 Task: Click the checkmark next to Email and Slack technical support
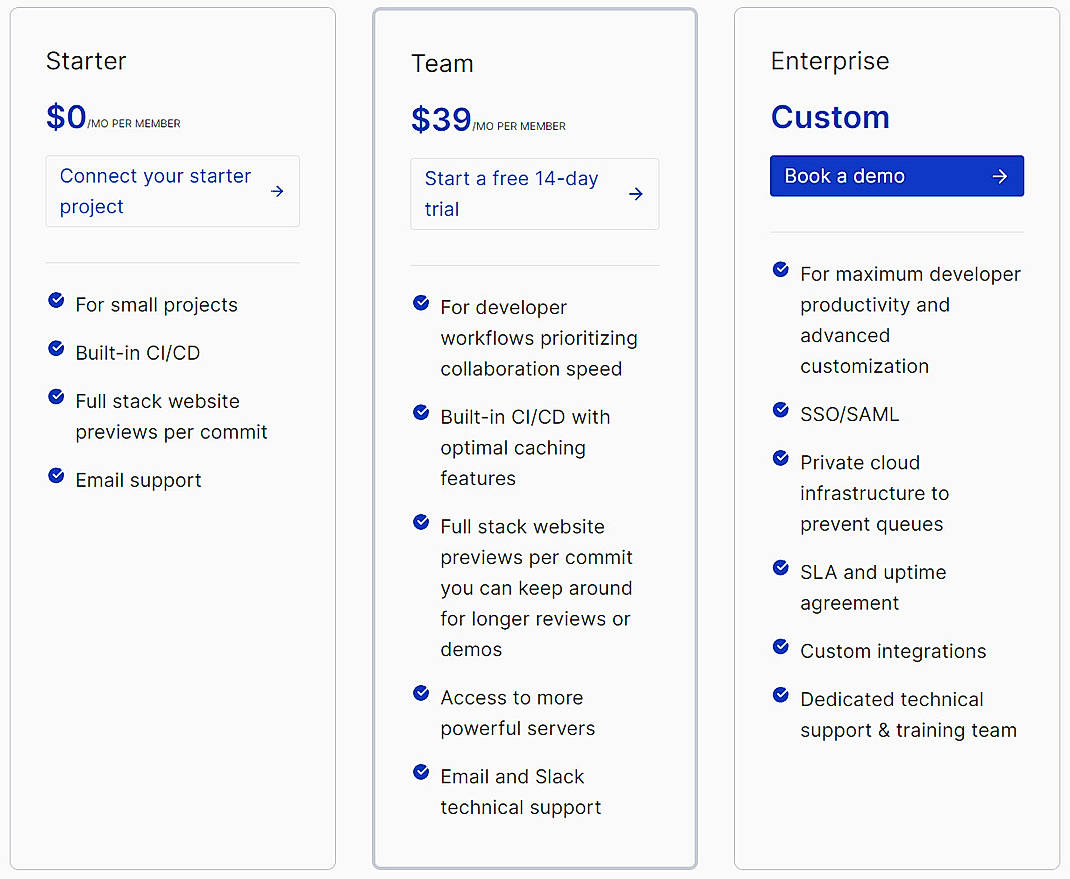point(420,771)
